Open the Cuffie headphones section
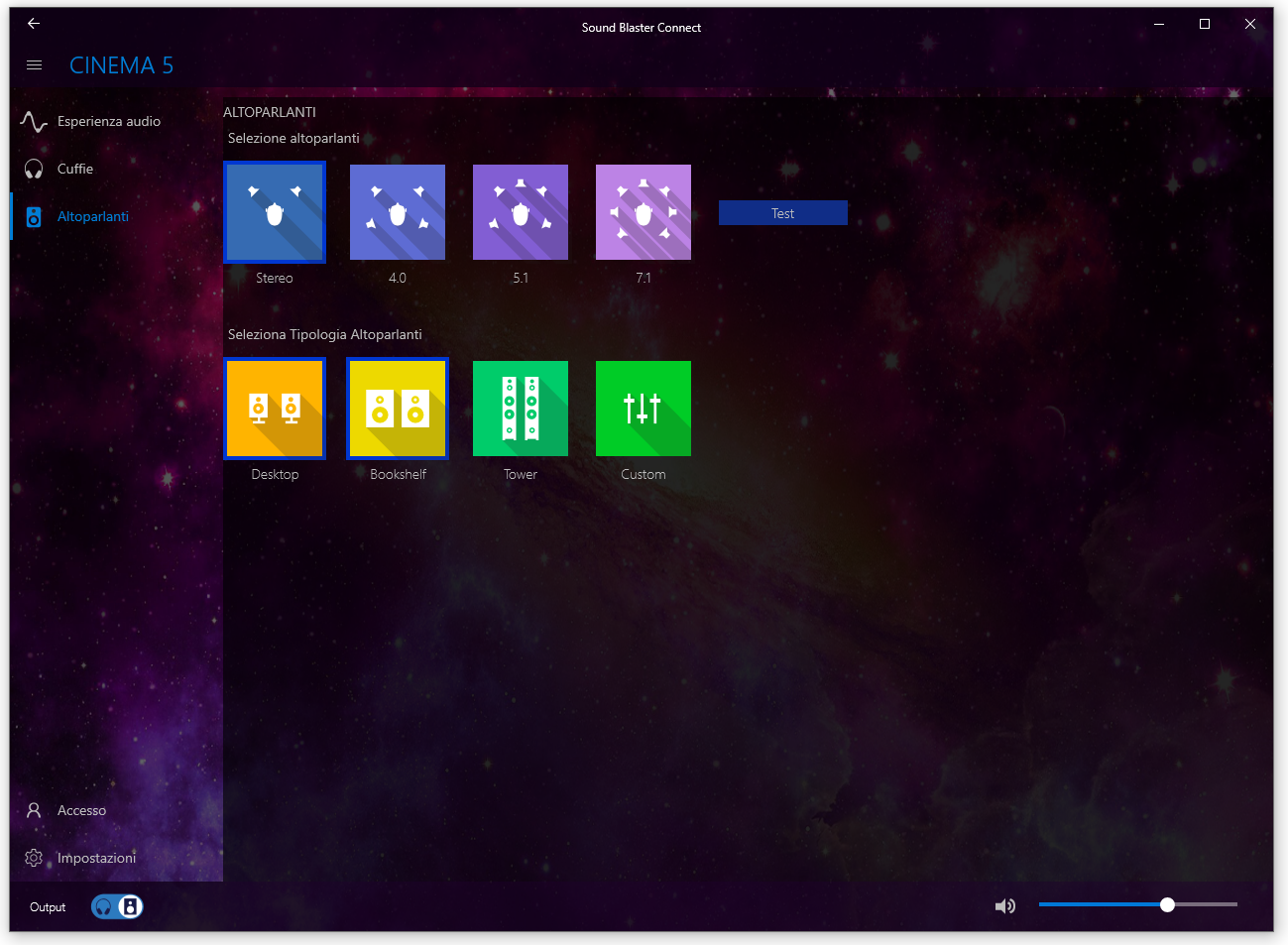This screenshot has height=945, width=1288. [116, 169]
